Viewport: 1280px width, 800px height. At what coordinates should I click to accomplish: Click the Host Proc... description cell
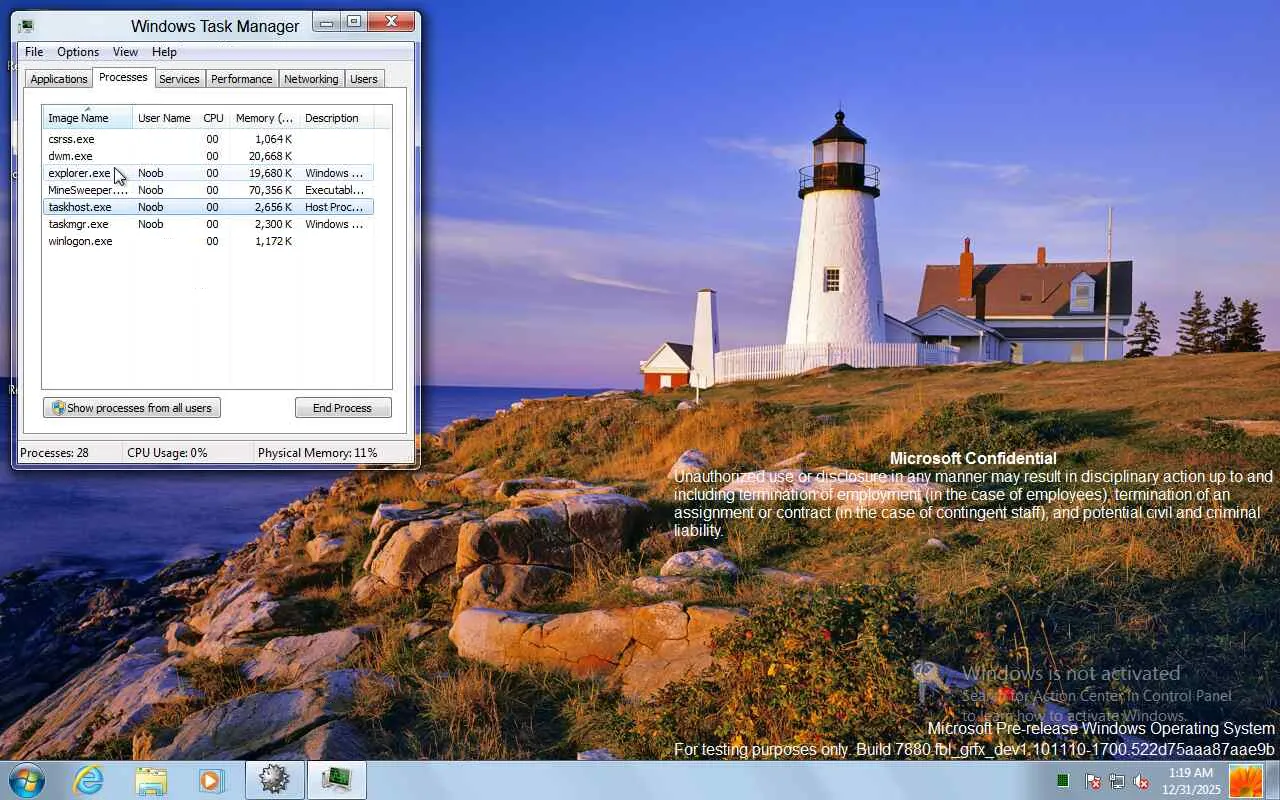coord(334,207)
